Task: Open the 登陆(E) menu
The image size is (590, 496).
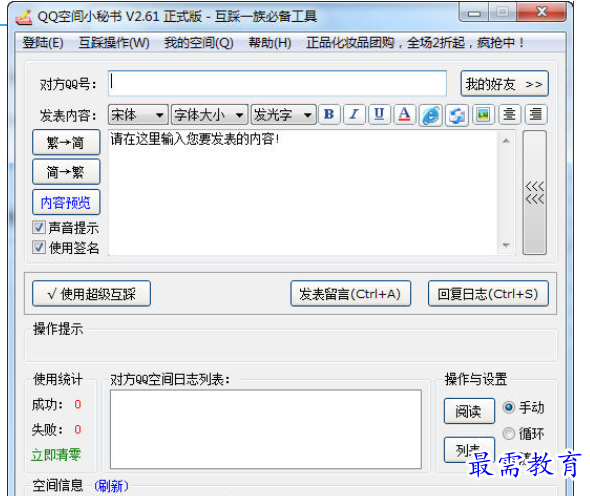Action: pos(43,43)
